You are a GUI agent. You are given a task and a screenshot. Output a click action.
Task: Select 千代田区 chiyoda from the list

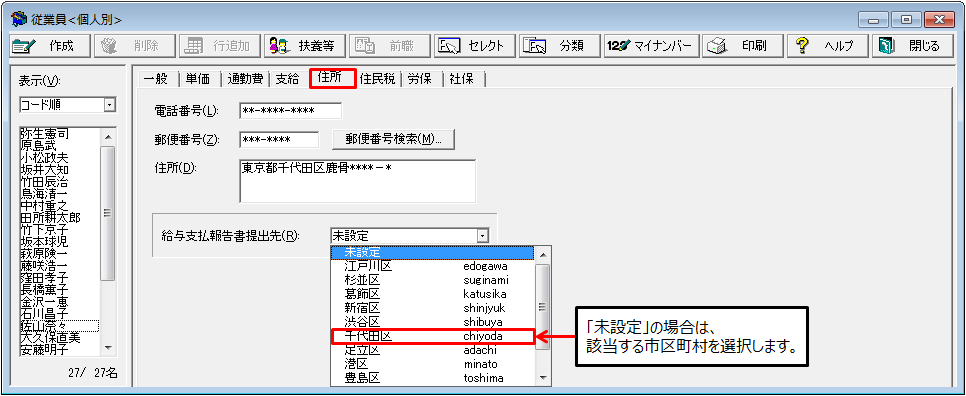click(x=433, y=336)
